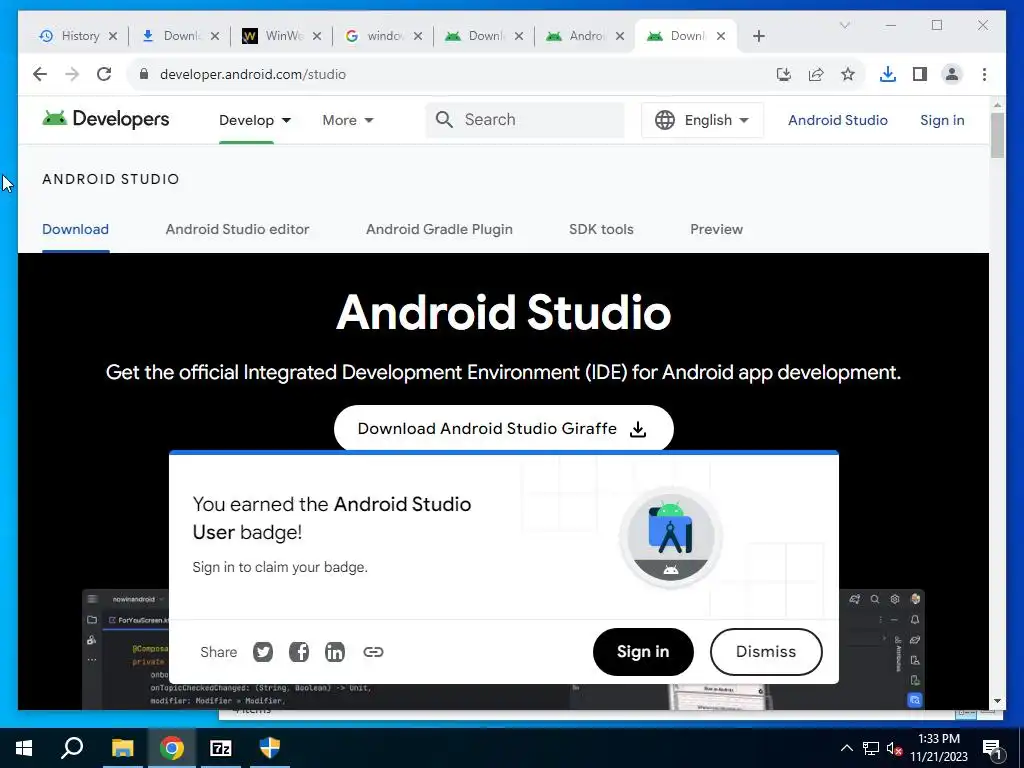Open the SDK tools section
Screen dimensions: 1024x768
pyautogui.click(x=601, y=229)
